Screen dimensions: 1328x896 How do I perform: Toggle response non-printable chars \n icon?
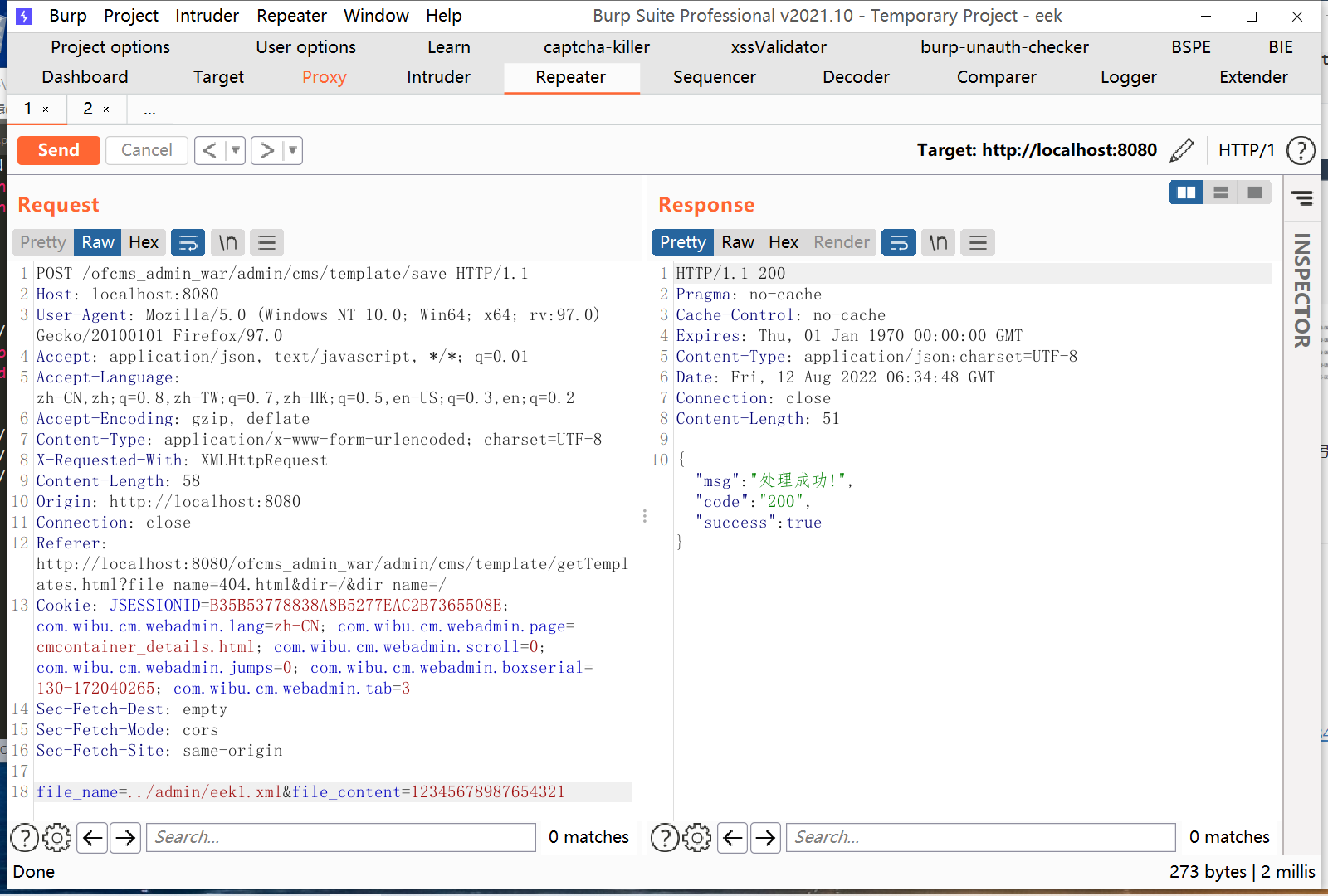[938, 242]
